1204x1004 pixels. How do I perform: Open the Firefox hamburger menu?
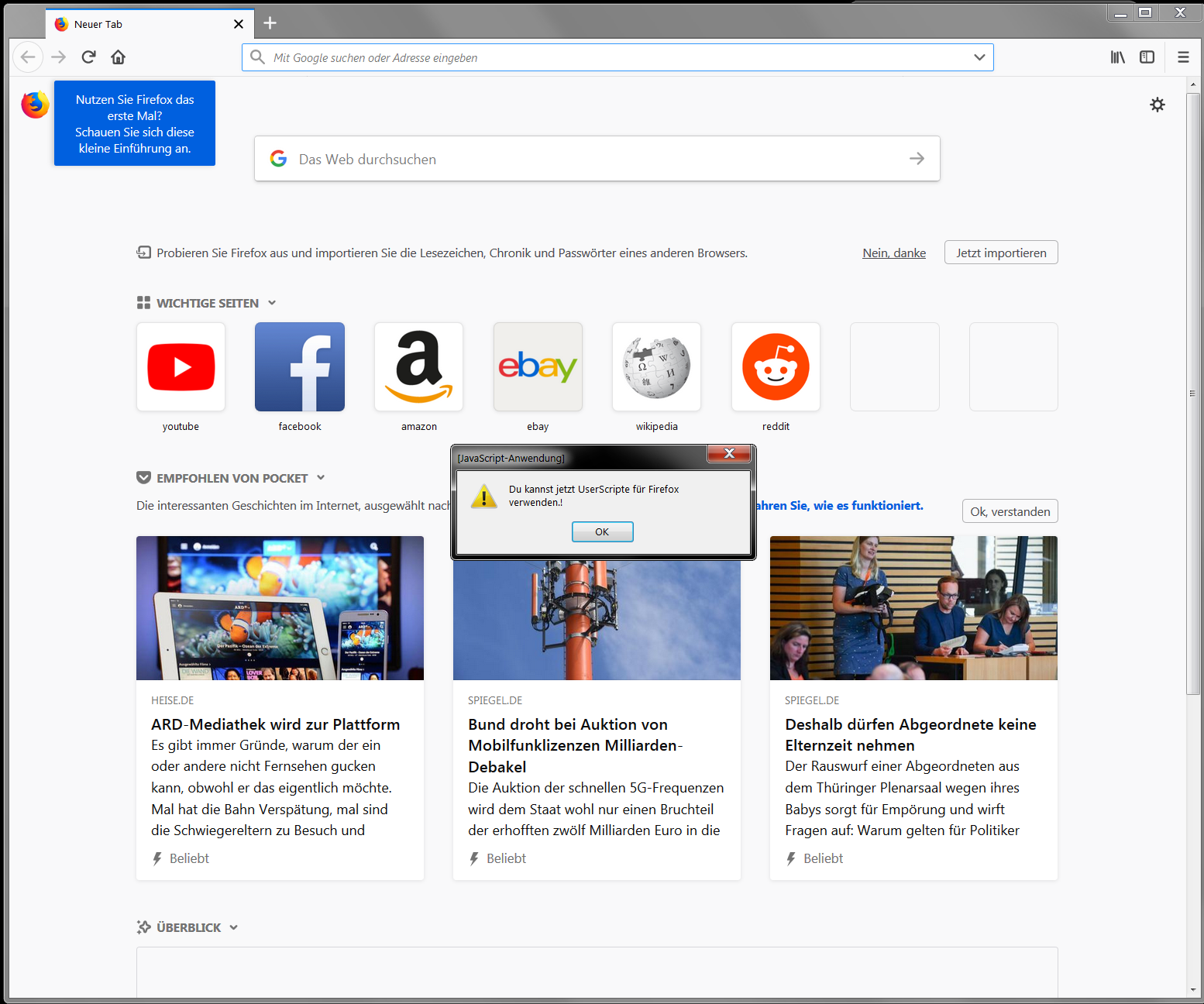tap(1183, 57)
